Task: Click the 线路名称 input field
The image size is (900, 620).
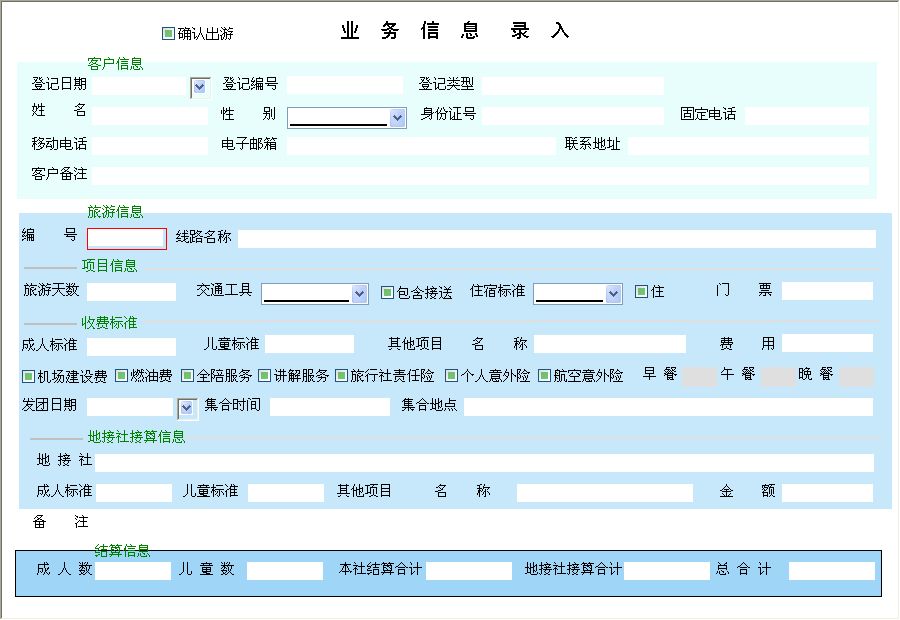Action: (x=557, y=239)
